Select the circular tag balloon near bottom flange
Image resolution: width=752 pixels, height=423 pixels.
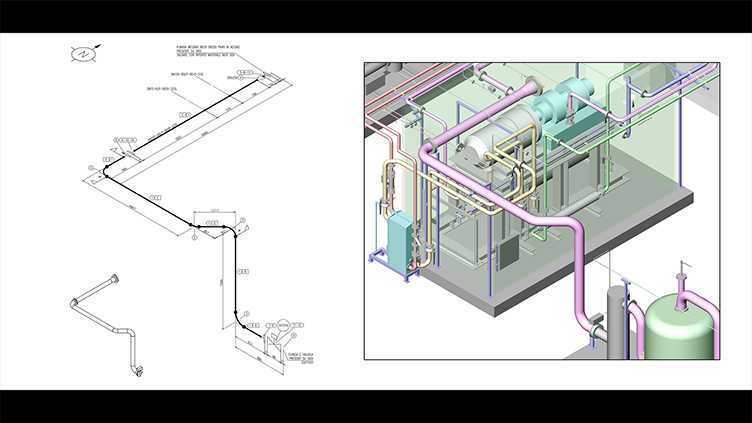283,325
